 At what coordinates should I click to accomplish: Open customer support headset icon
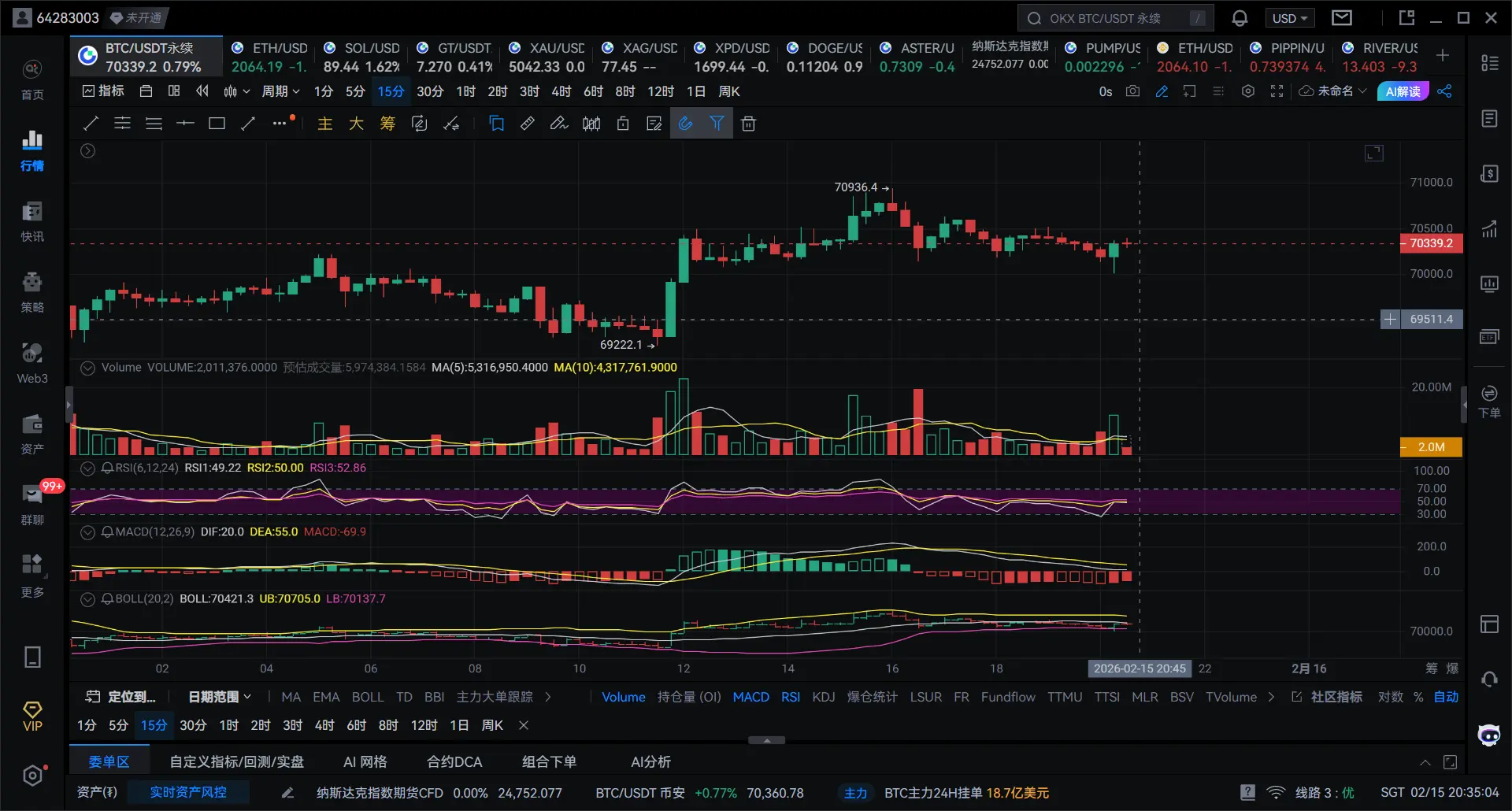click(x=1489, y=680)
